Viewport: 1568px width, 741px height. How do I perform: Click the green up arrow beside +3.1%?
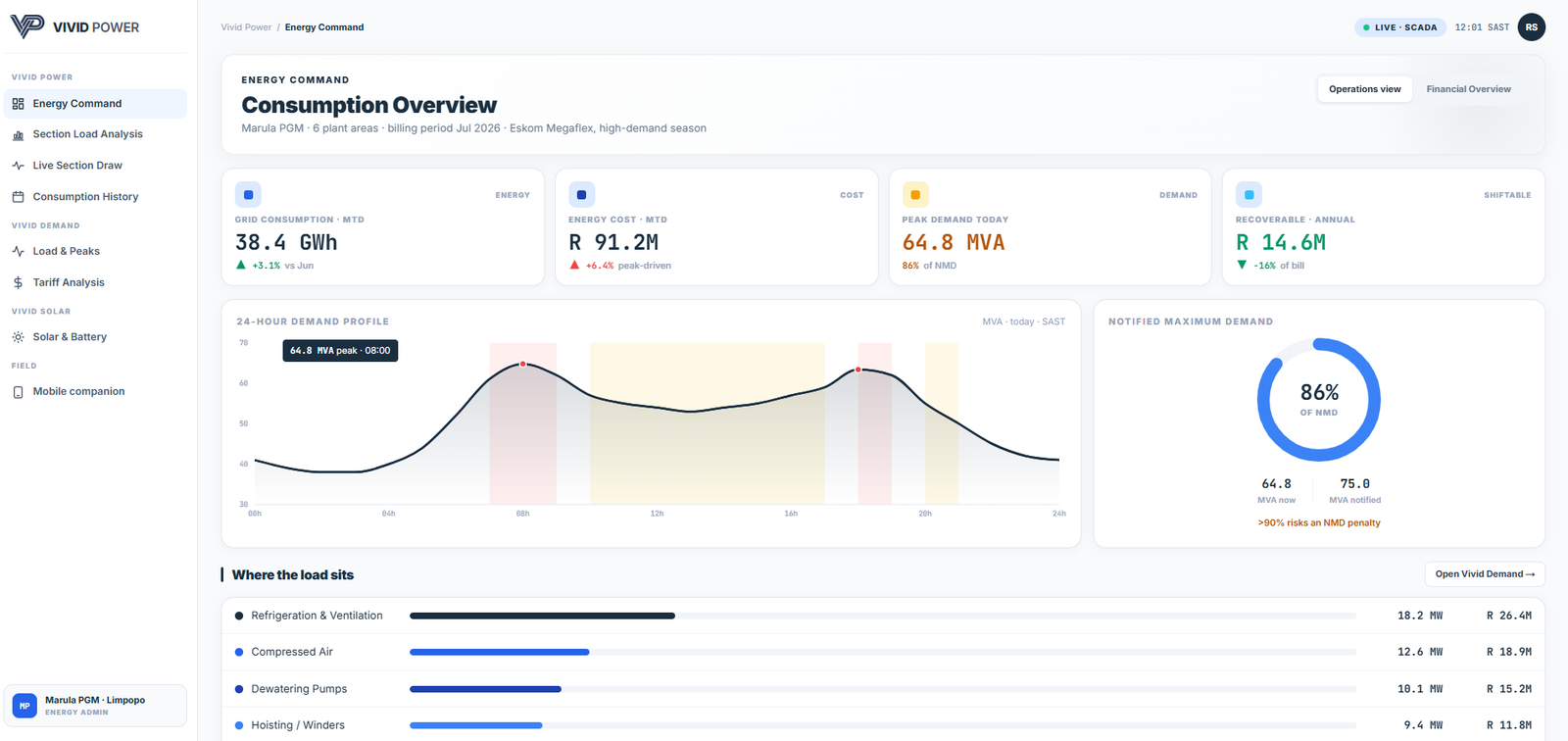[241, 265]
